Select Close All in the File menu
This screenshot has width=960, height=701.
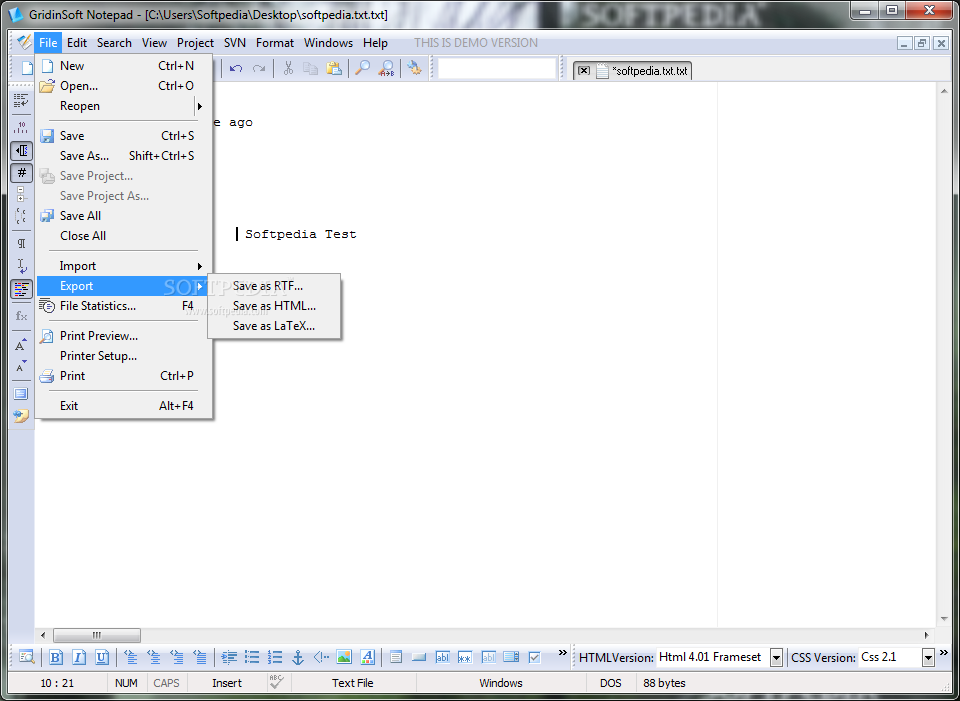pos(124,236)
